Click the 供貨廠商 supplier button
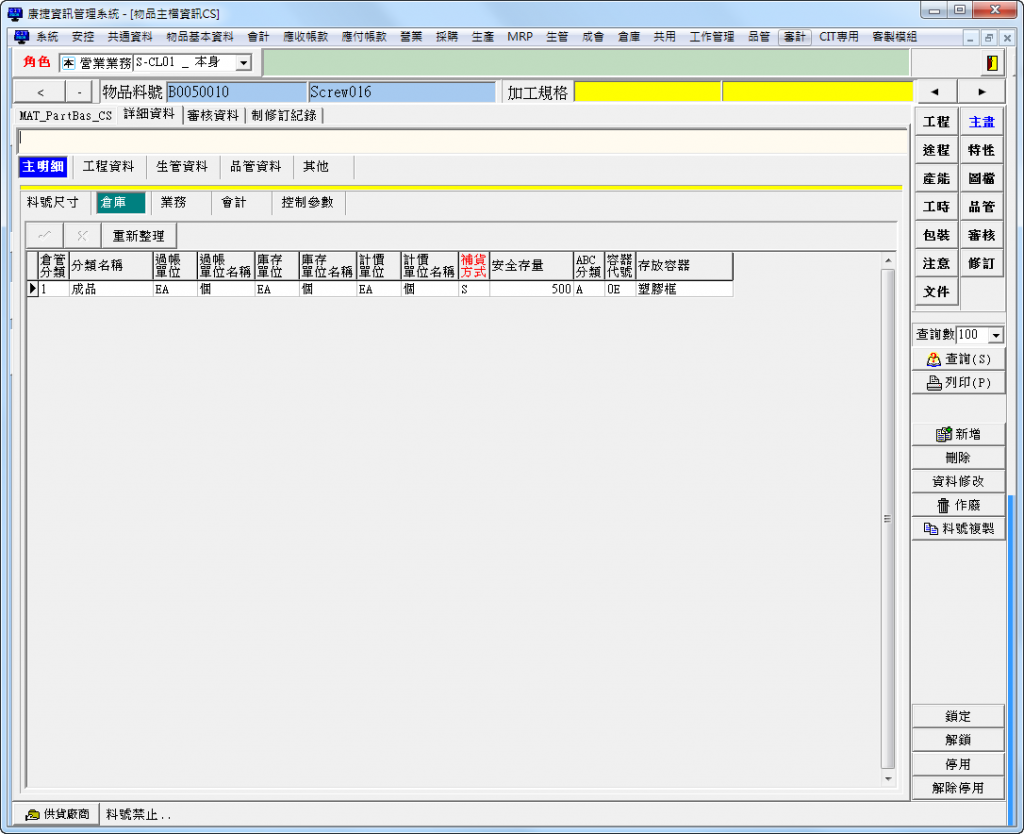 (56, 814)
